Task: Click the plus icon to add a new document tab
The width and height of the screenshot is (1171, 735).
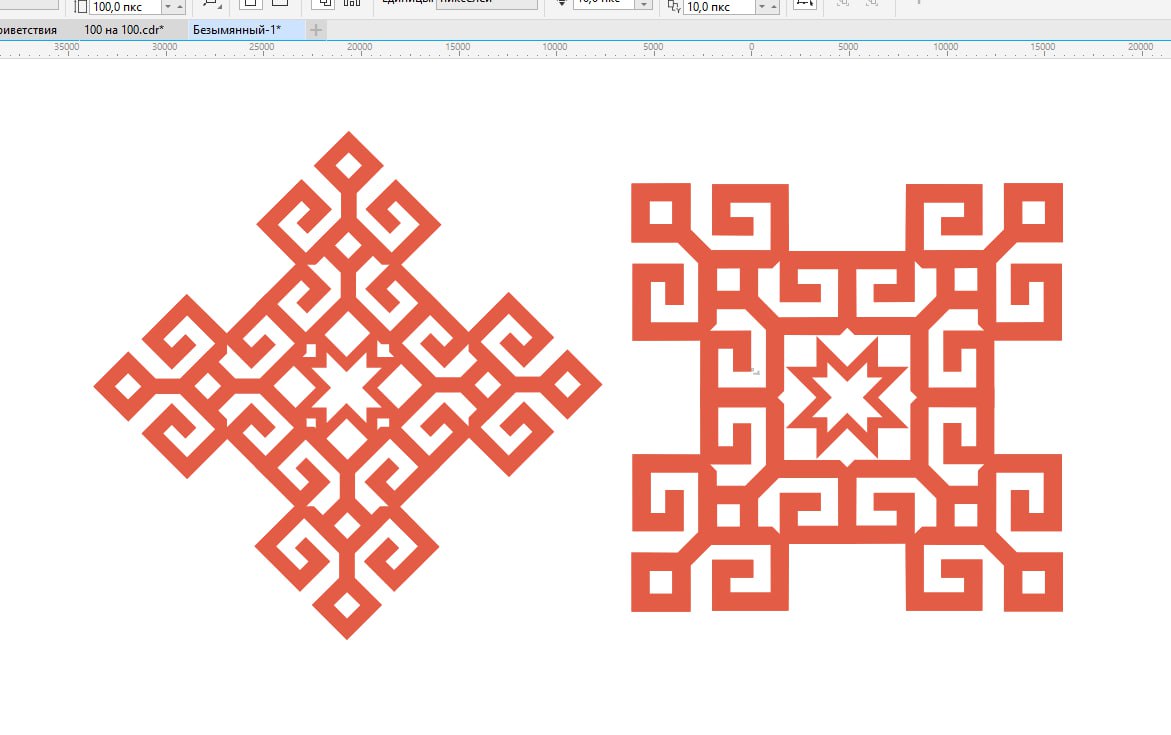Action: pyautogui.click(x=316, y=30)
